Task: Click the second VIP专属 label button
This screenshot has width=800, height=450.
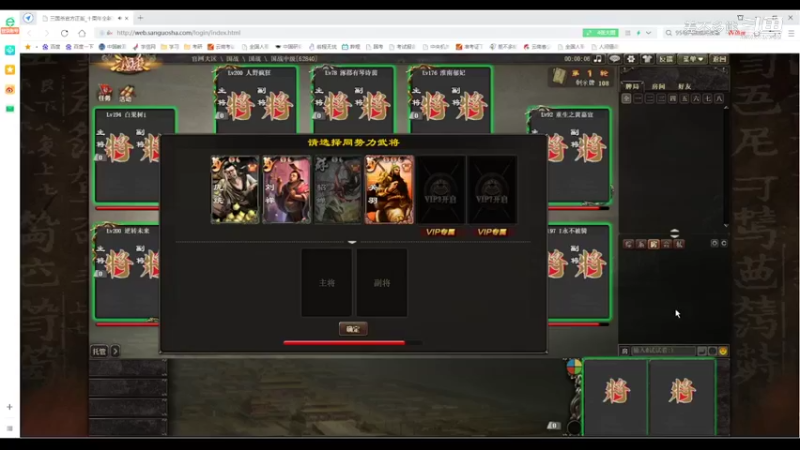Action: click(492, 232)
